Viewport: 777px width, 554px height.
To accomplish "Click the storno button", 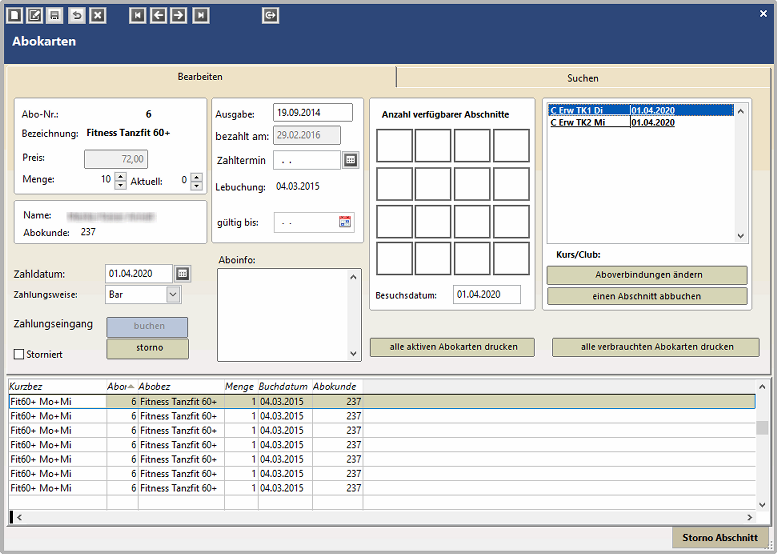I will coord(147,348).
